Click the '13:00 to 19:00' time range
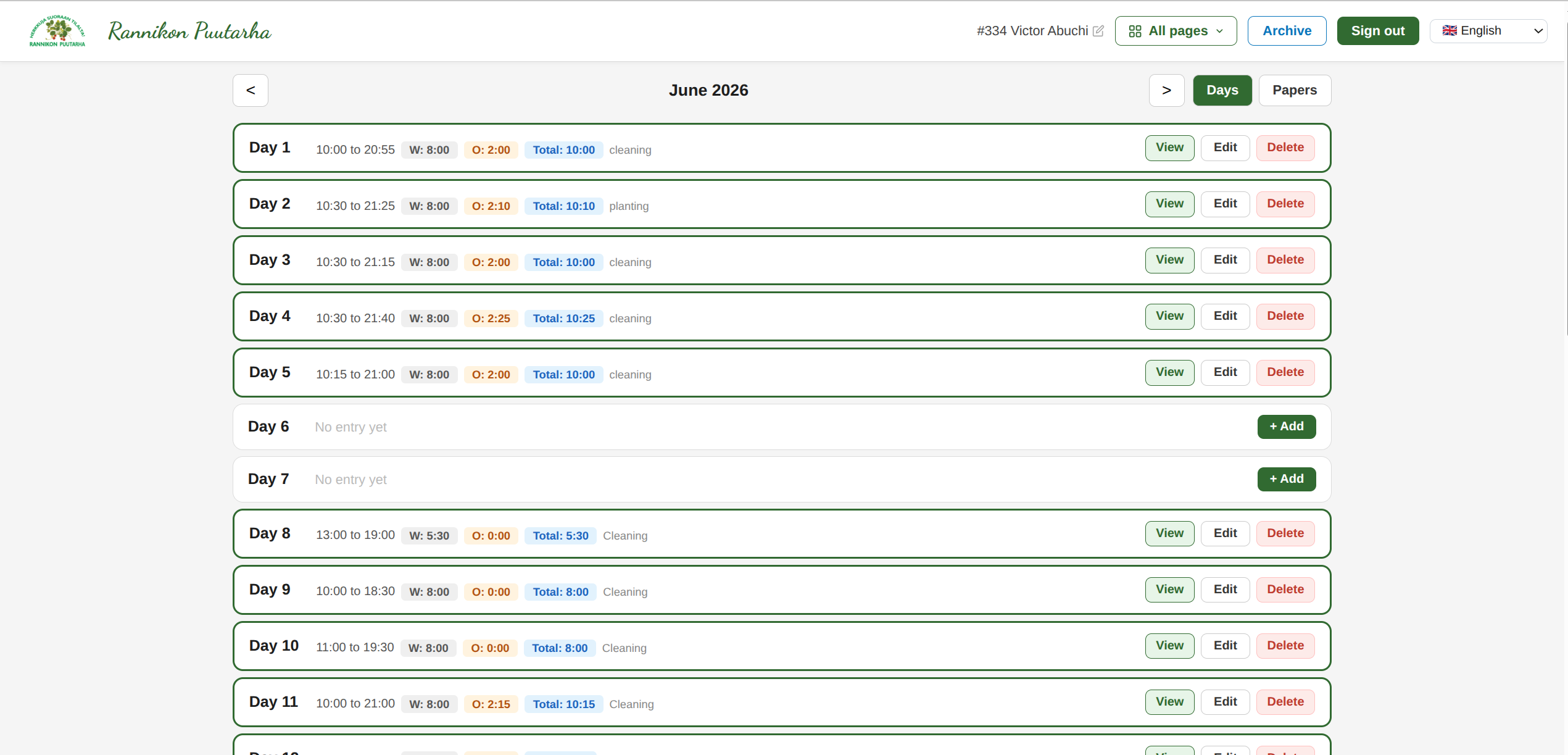 355,535
